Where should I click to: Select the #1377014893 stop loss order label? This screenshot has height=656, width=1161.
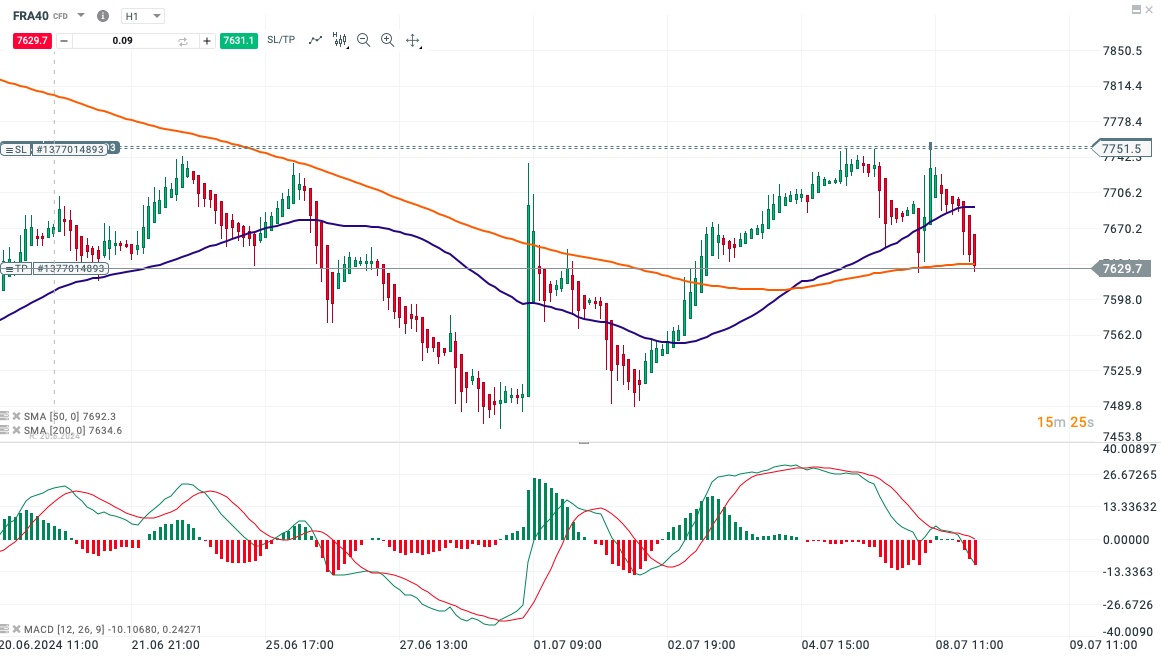pos(70,150)
